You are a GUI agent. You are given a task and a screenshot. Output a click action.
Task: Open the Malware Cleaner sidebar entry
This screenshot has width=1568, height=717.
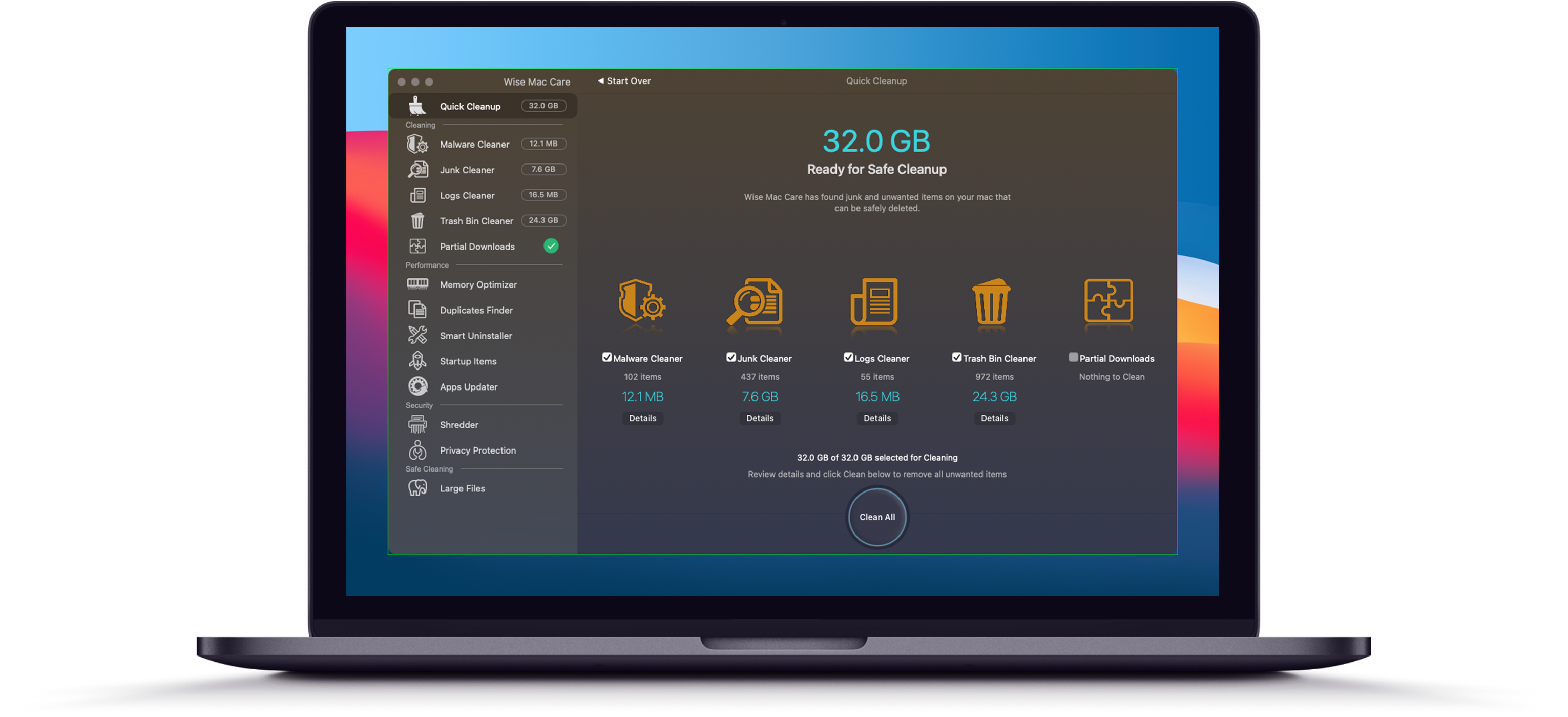pos(483,144)
